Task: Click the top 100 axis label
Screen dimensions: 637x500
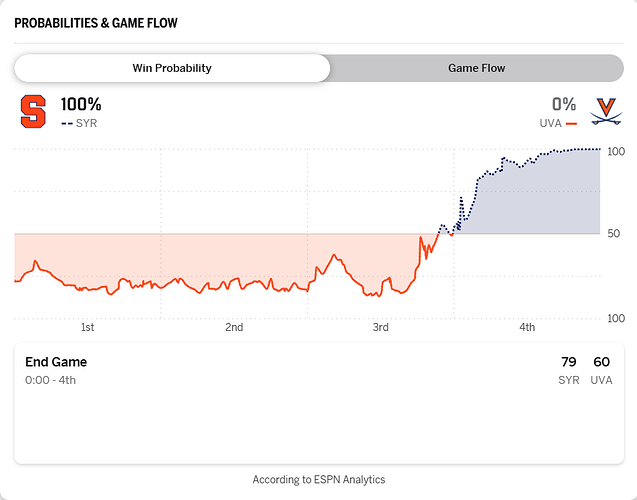Action: (616, 152)
